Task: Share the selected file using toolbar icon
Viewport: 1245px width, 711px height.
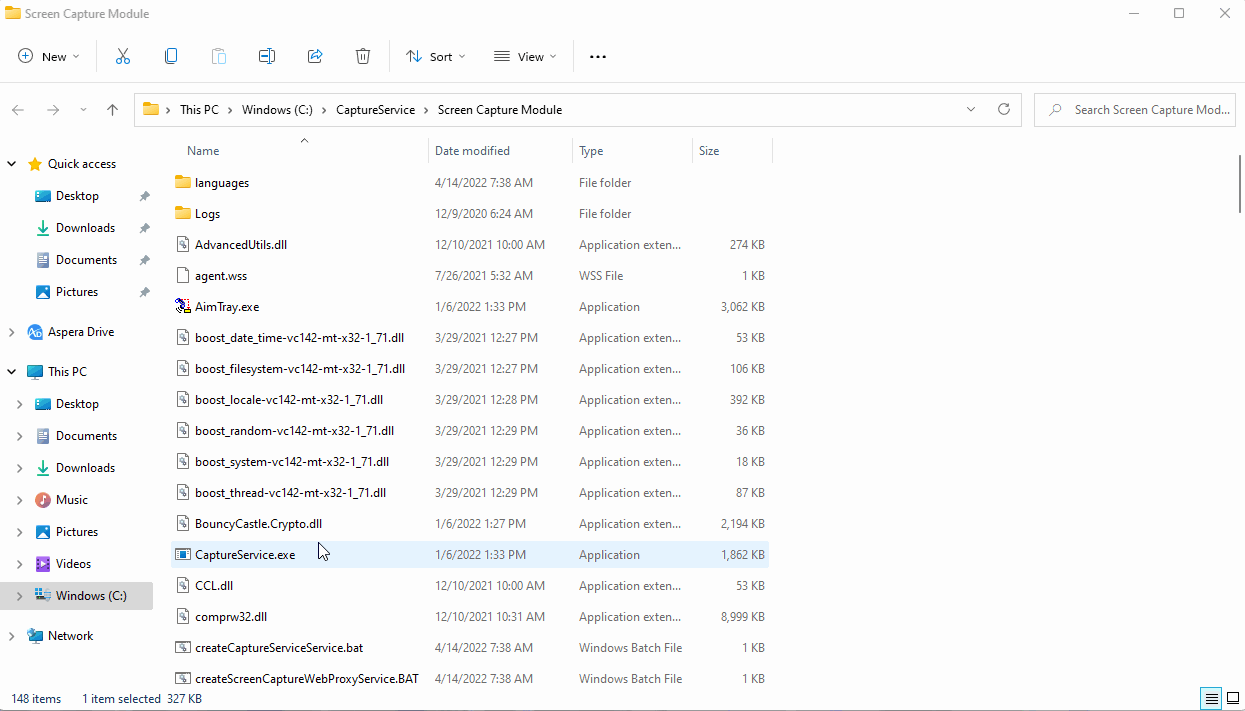Action: pyautogui.click(x=314, y=56)
